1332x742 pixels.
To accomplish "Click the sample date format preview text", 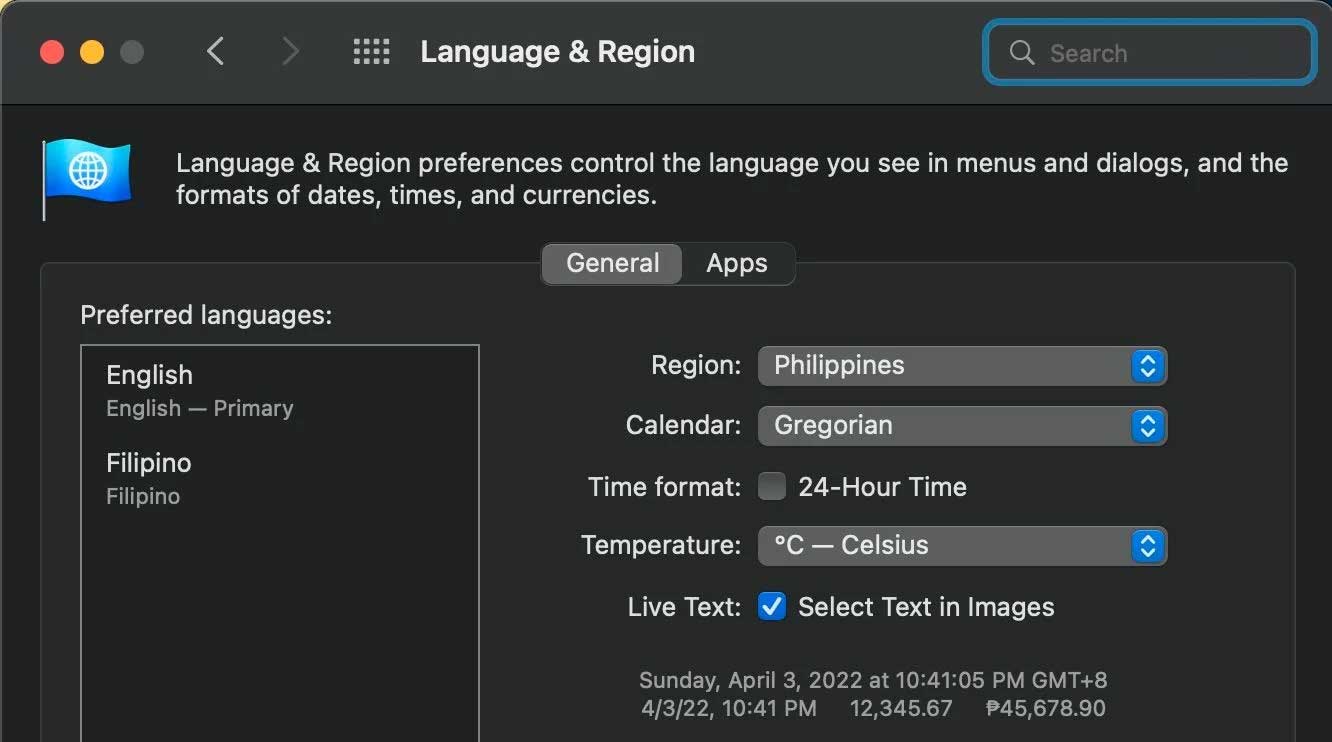I will coord(872,681).
